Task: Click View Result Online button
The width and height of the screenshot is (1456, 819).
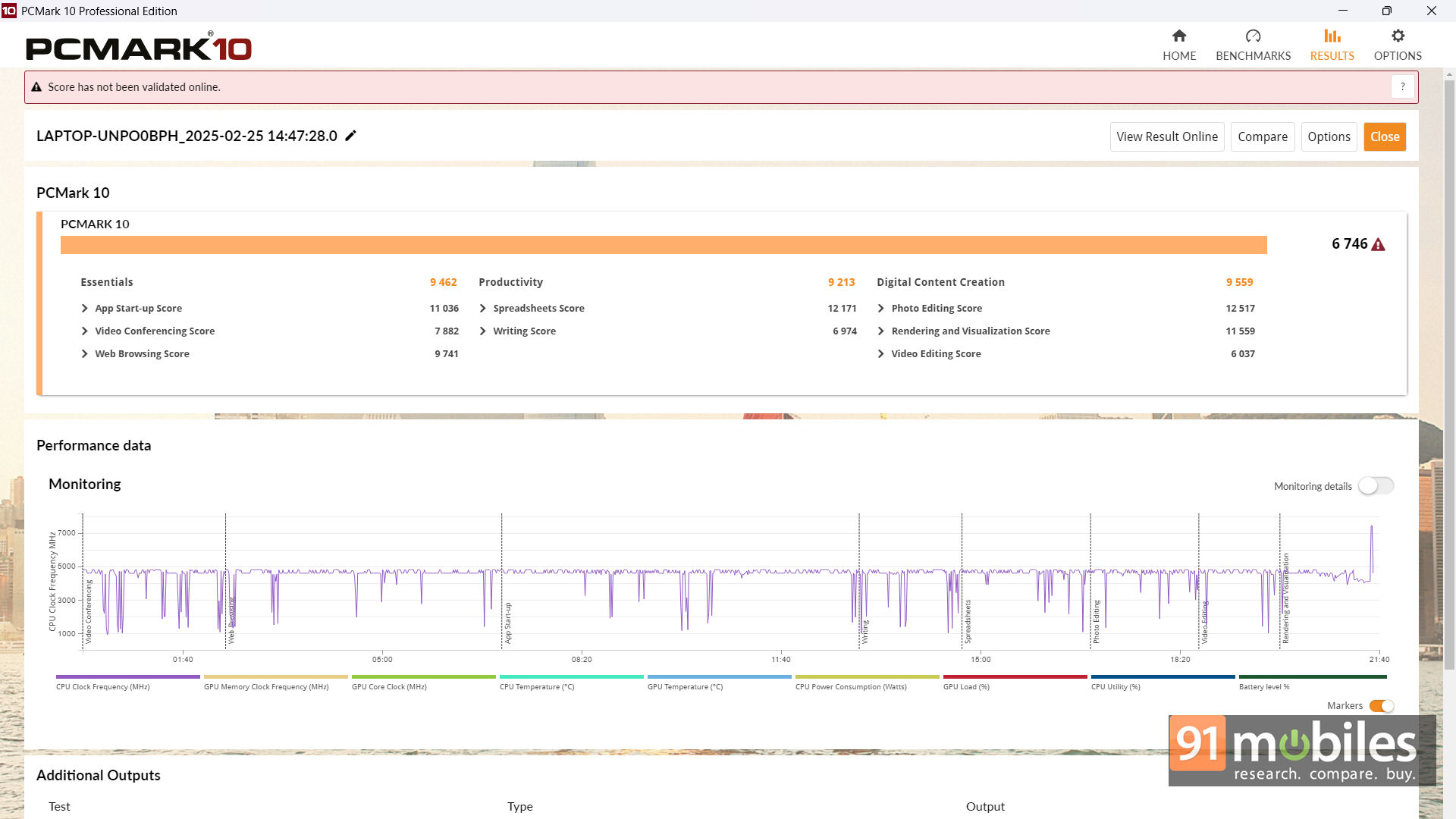Action: [1167, 136]
